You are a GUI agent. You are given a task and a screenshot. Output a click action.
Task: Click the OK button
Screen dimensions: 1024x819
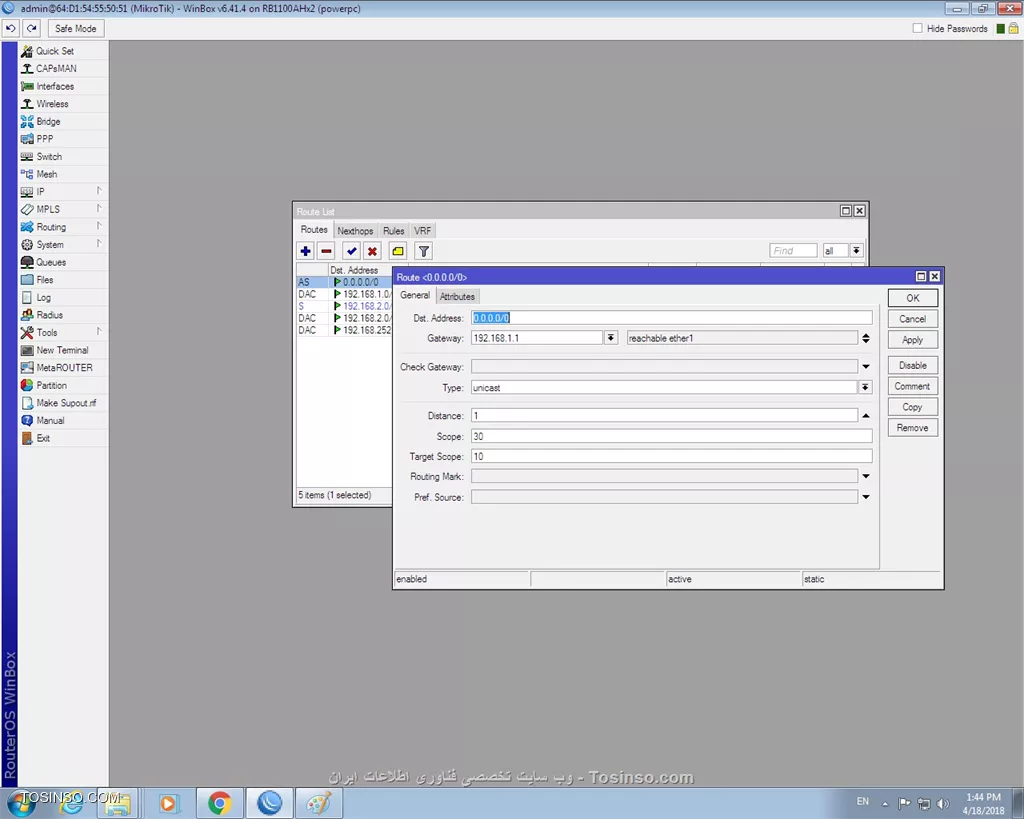(x=913, y=298)
